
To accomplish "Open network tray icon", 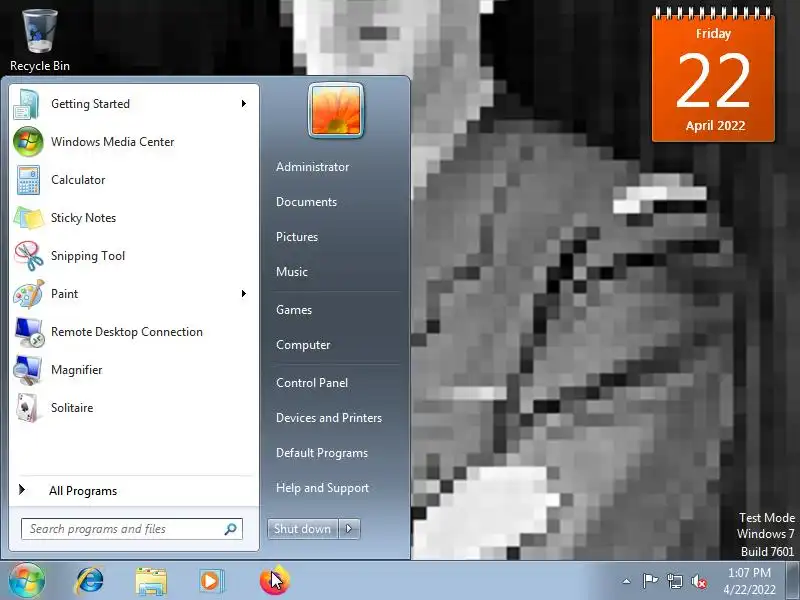I will click(x=674, y=581).
